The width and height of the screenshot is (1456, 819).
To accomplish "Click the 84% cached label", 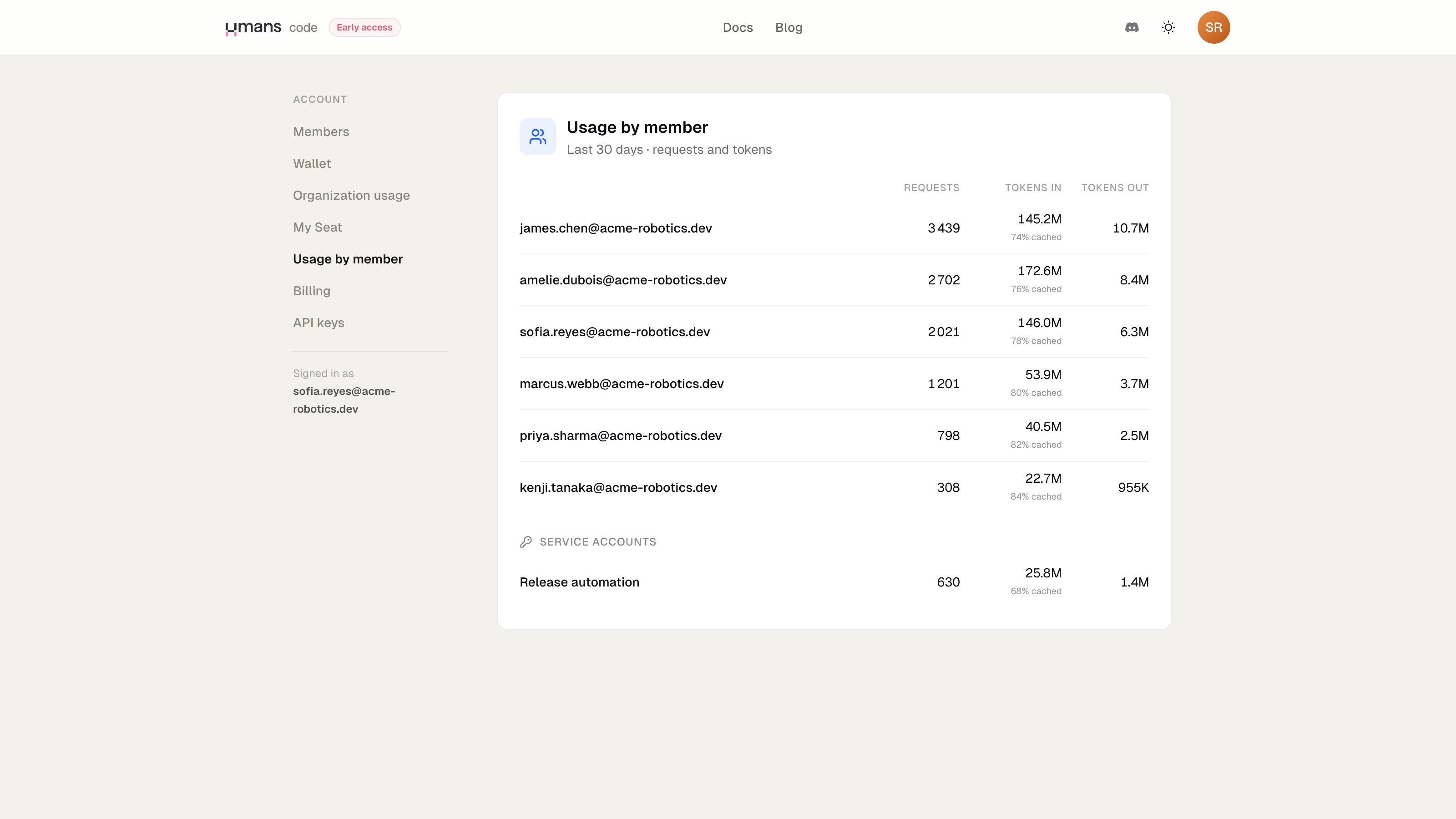I will pyautogui.click(x=1036, y=497).
